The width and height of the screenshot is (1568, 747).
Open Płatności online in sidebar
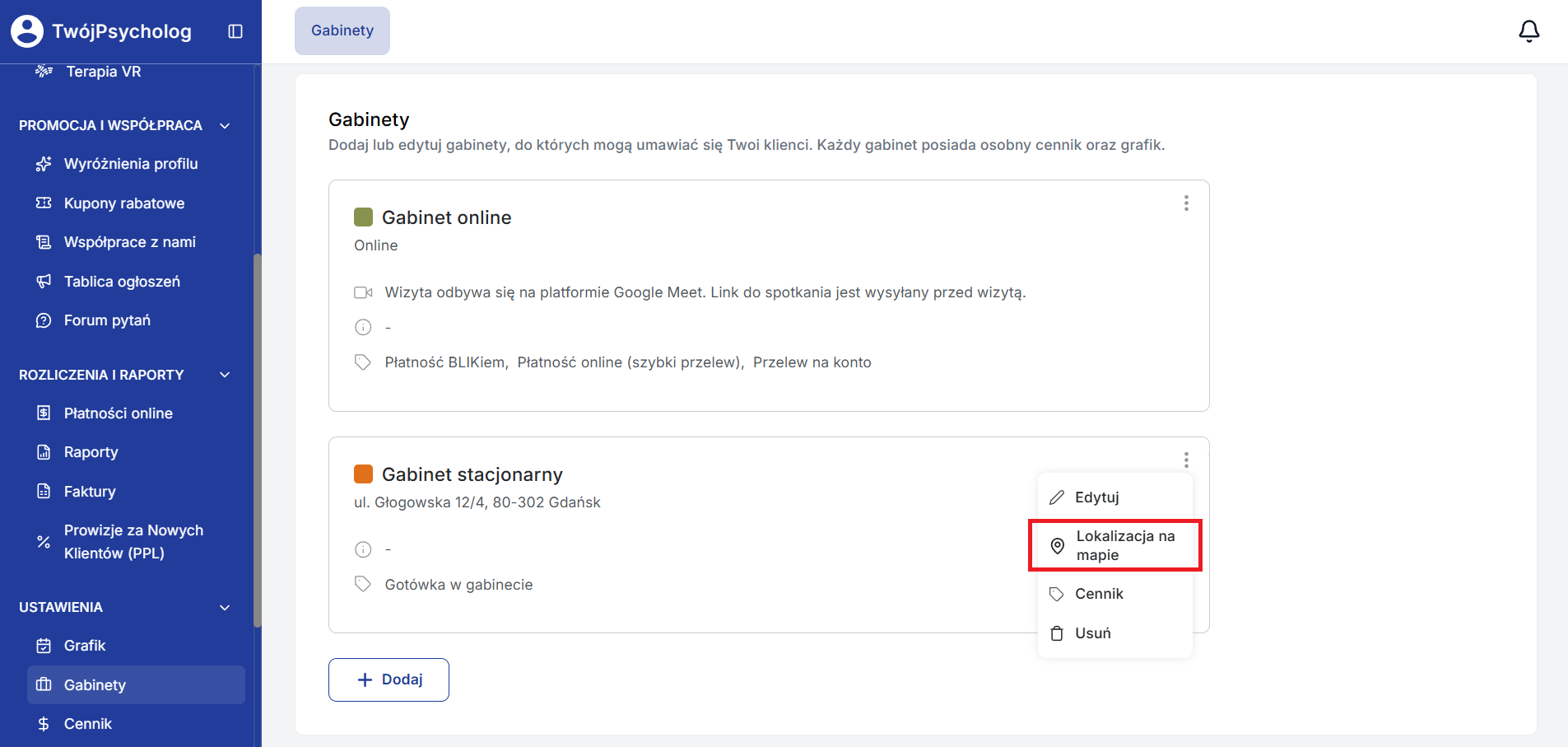coord(118,413)
